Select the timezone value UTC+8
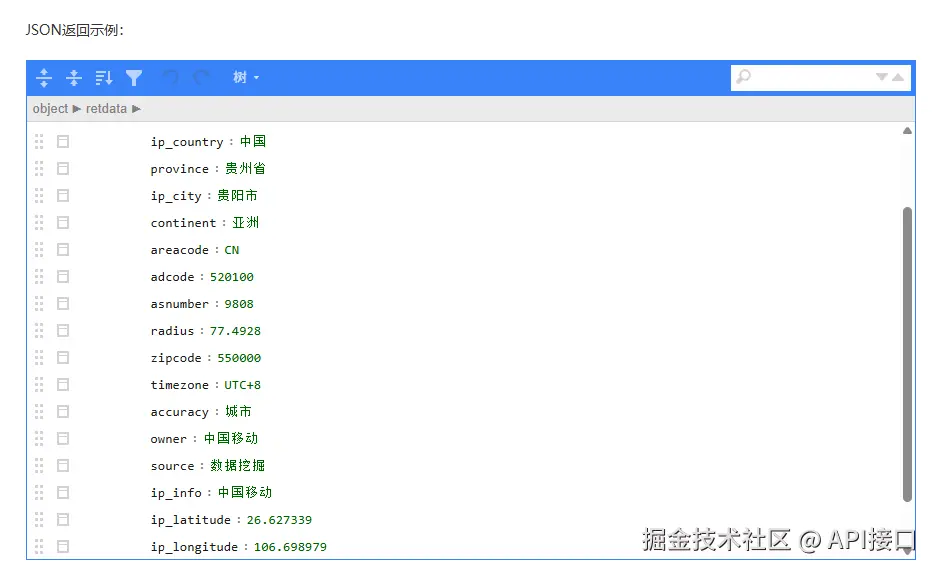935x571 pixels. (x=243, y=385)
